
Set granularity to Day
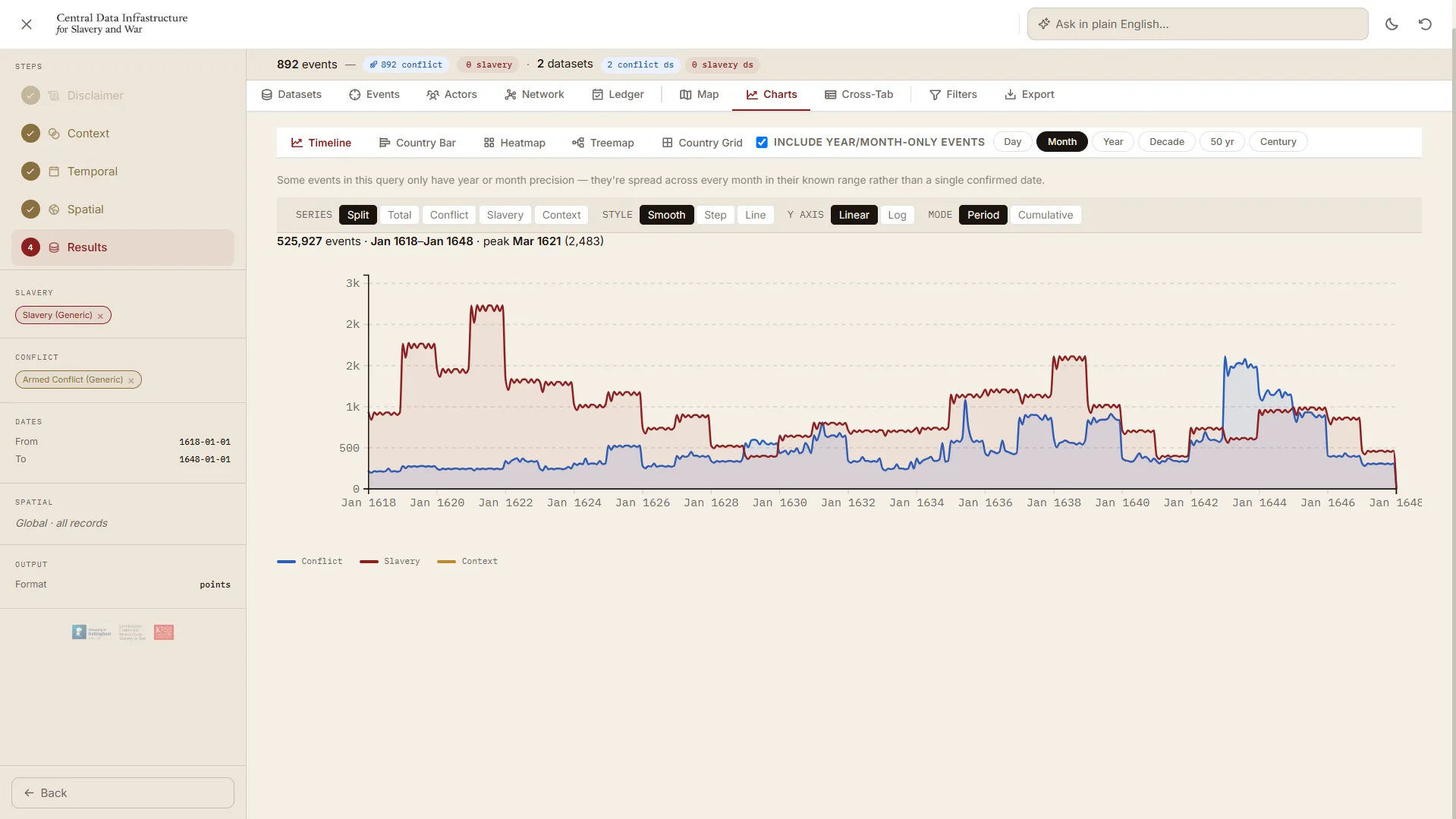1012,142
